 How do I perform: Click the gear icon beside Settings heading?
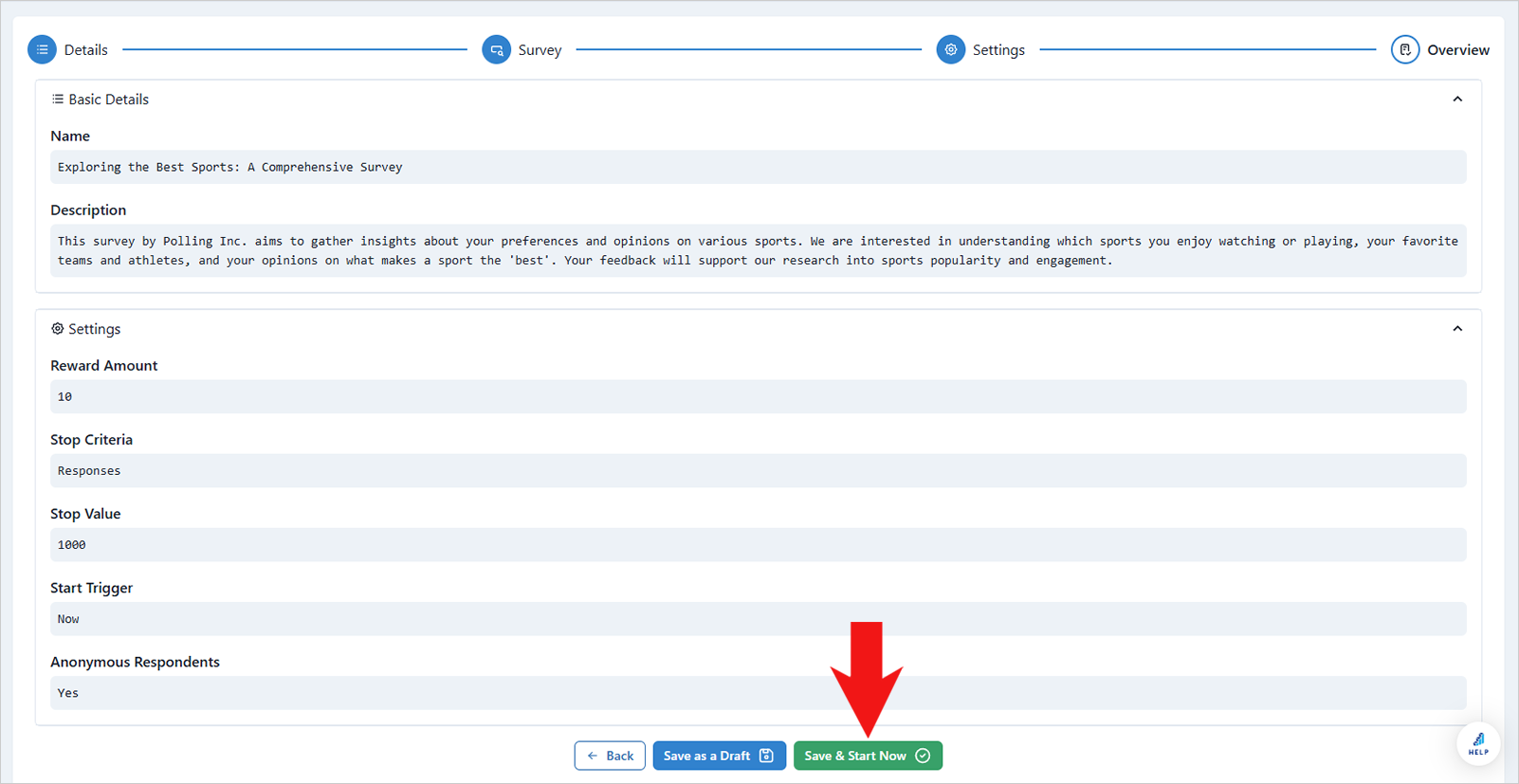tap(57, 328)
